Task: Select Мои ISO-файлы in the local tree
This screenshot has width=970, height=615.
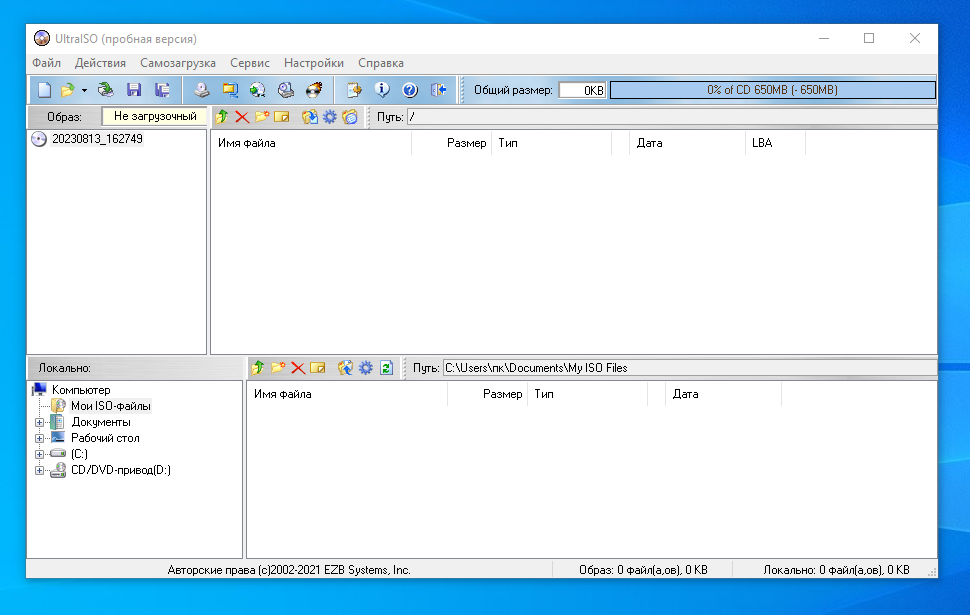Action: point(111,406)
